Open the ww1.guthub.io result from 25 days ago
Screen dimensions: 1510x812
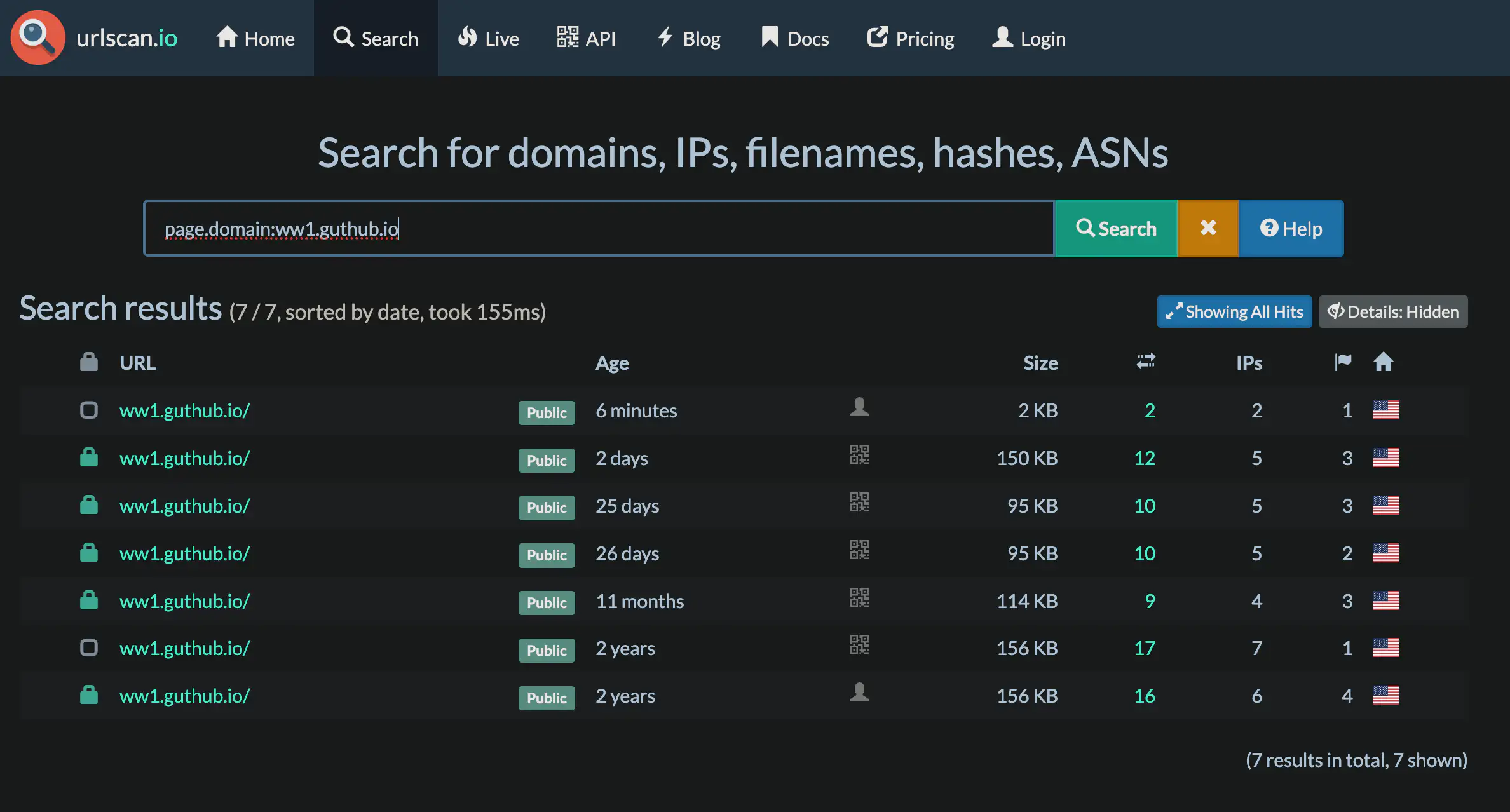pyautogui.click(x=184, y=506)
